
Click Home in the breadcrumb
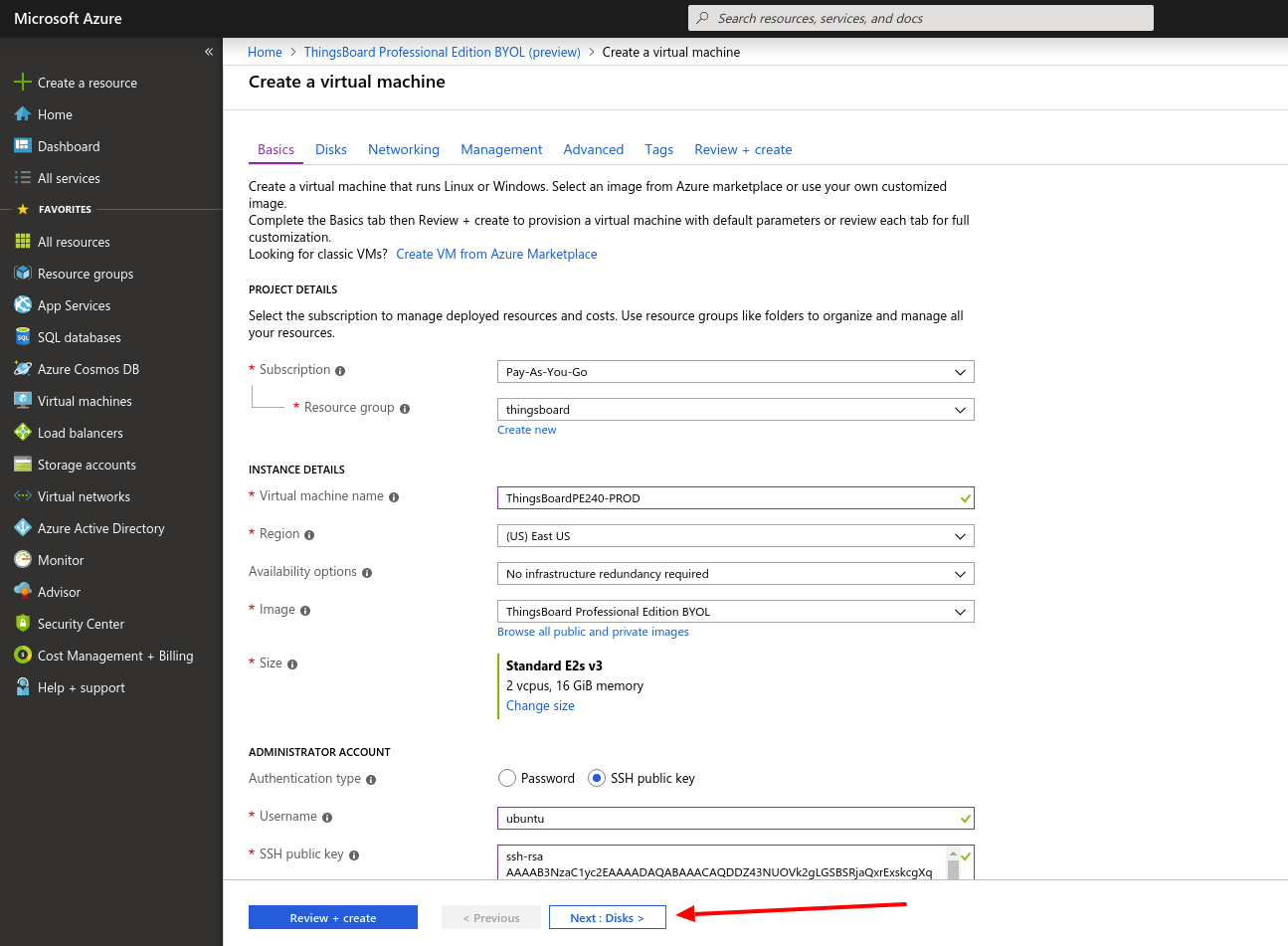point(265,52)
